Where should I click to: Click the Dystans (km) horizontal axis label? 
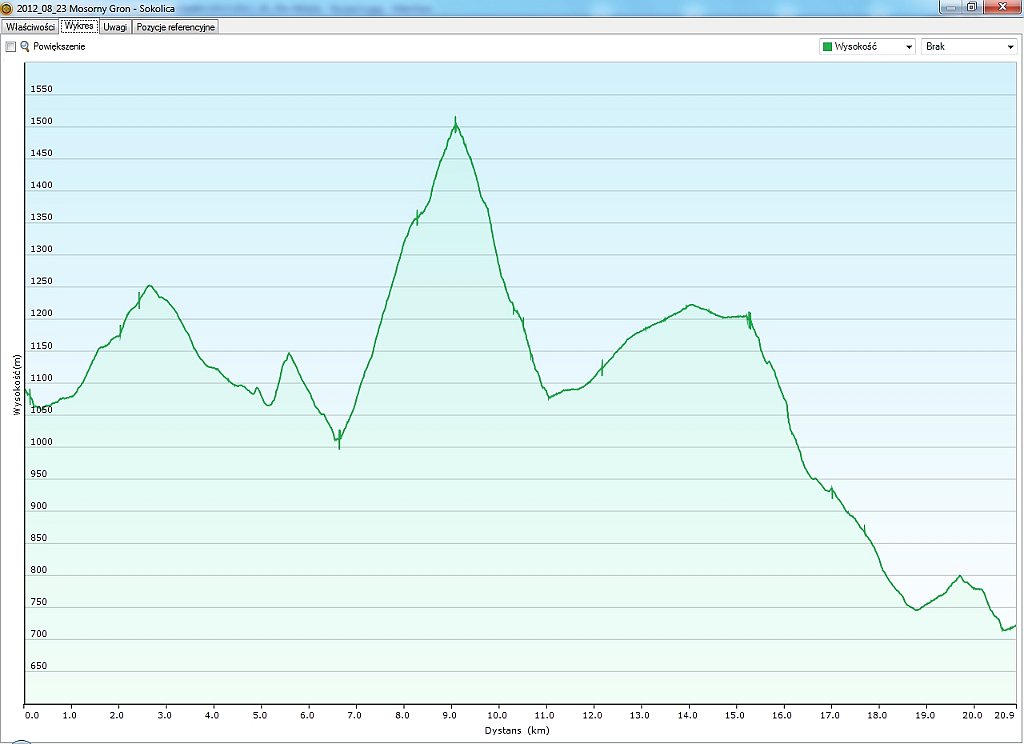518,731
